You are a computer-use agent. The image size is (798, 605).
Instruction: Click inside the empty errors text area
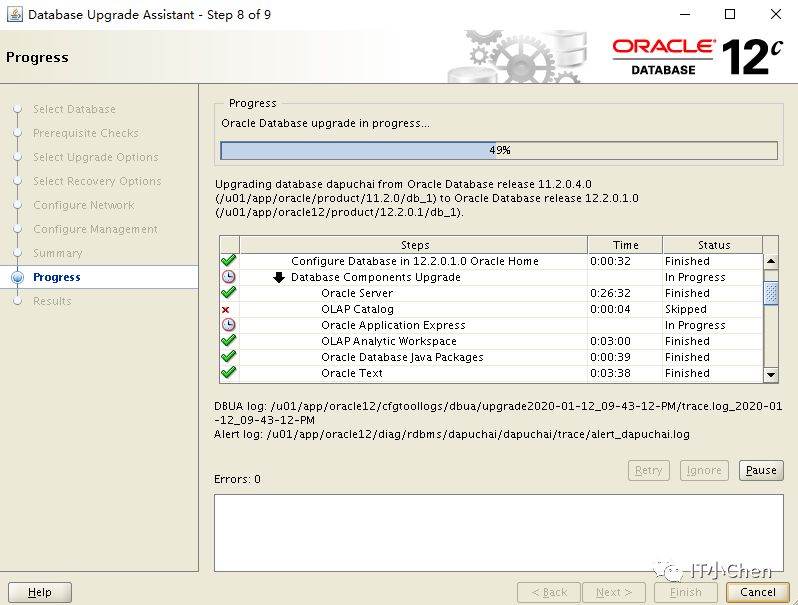point(498,533)
